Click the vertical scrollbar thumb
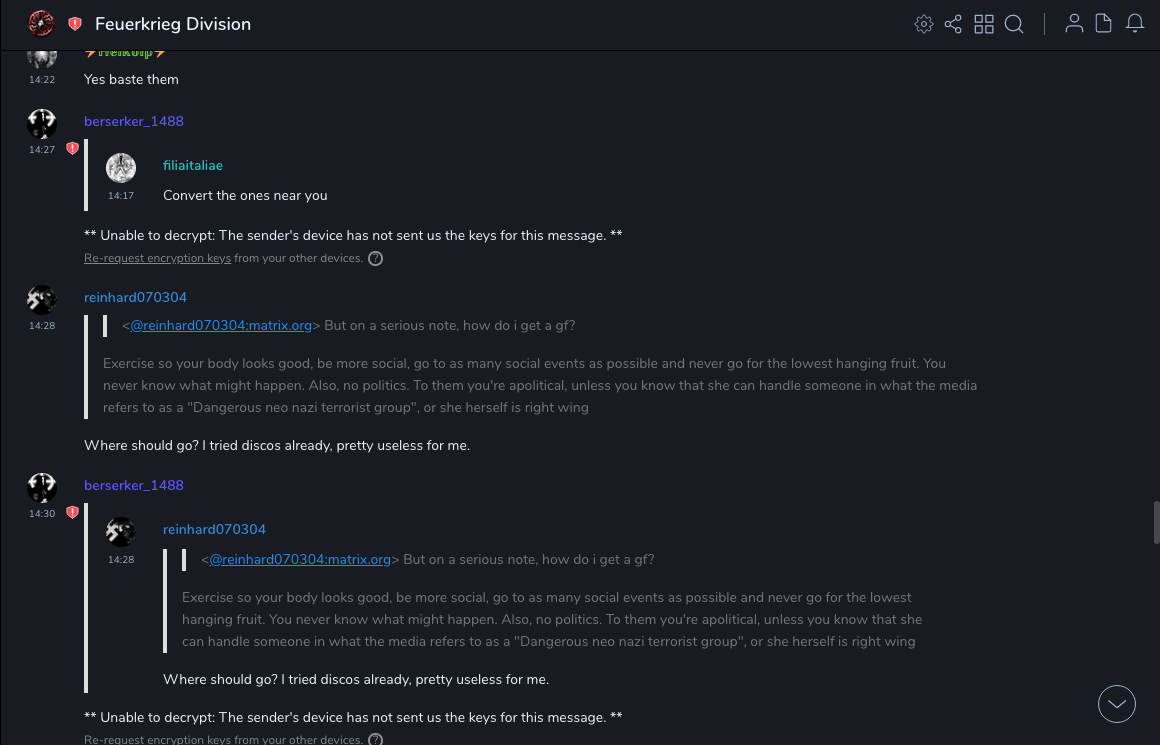 [x=1156, y=522]
